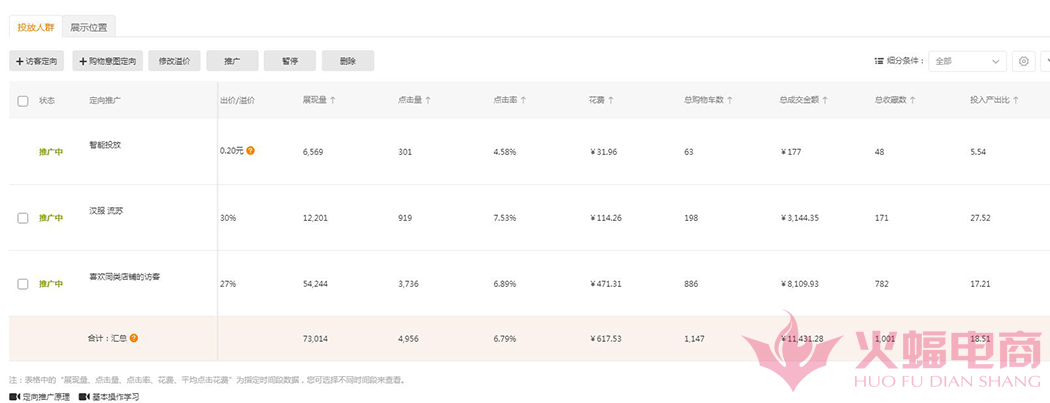Toggle the select-all checkbox in table header
This screenshot has height=403, width=1050.
point(23,100)
